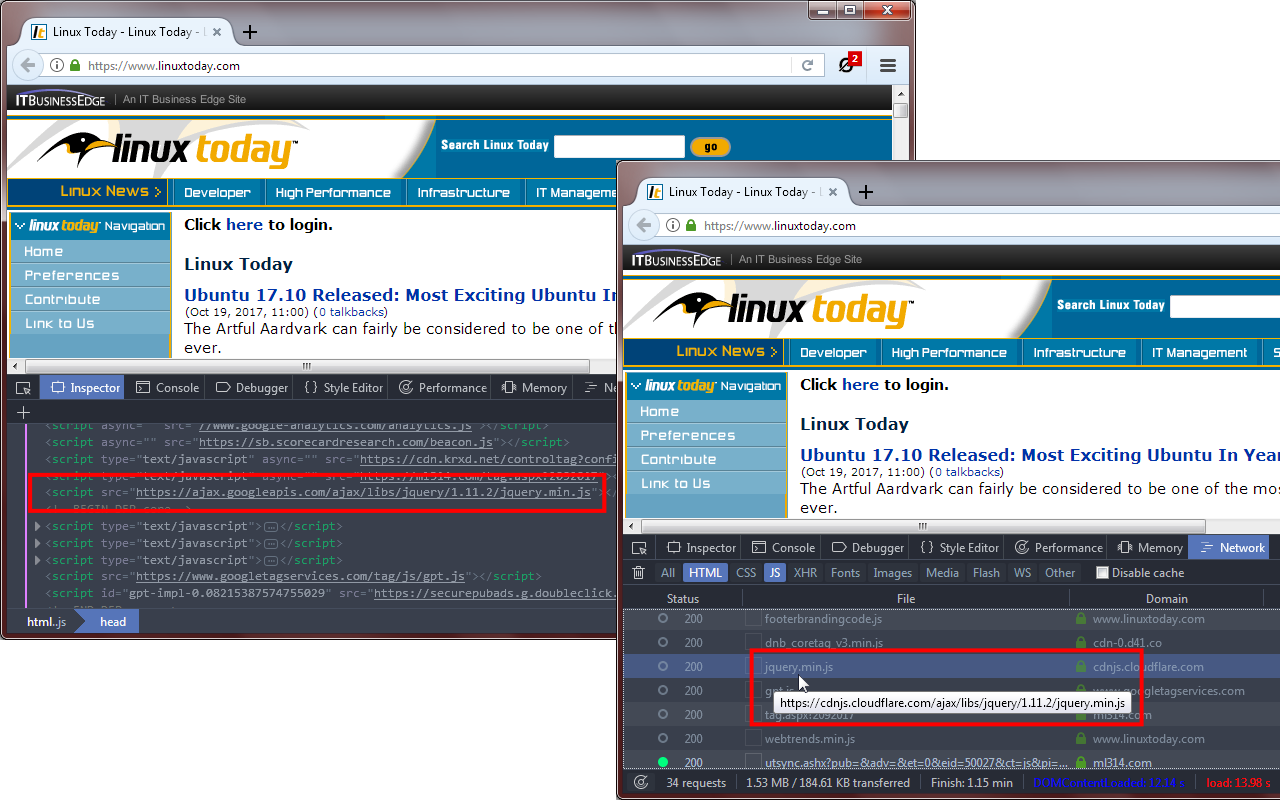Open Developer menu item in front window
This screenshot has height=800, width=1280.
coord(833,353)
